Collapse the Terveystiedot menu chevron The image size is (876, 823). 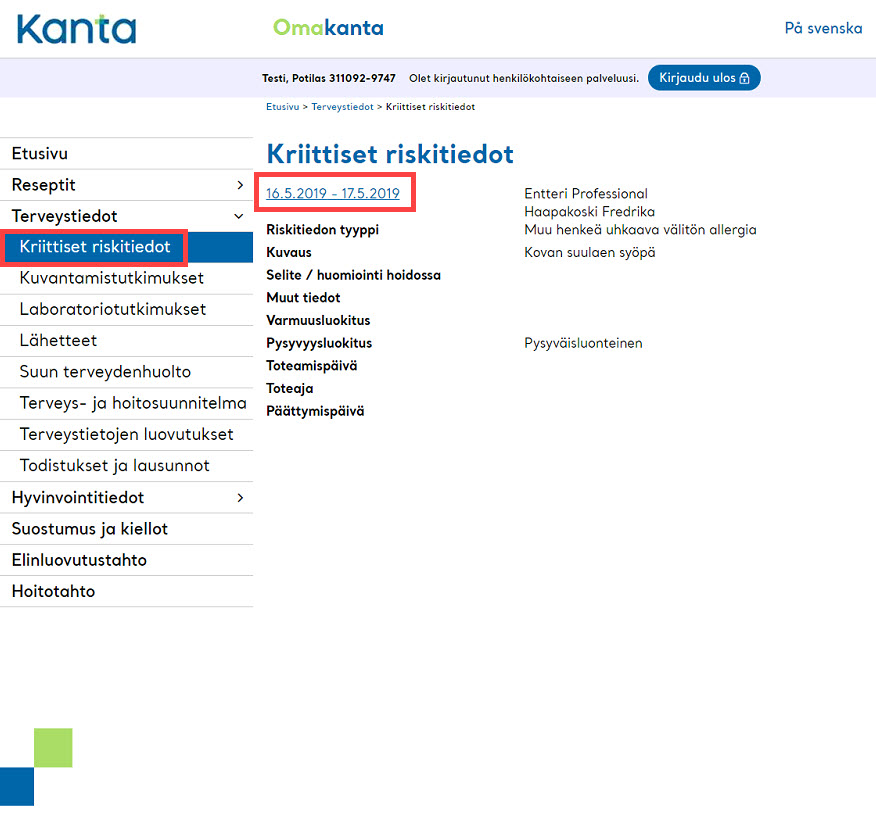239,216
